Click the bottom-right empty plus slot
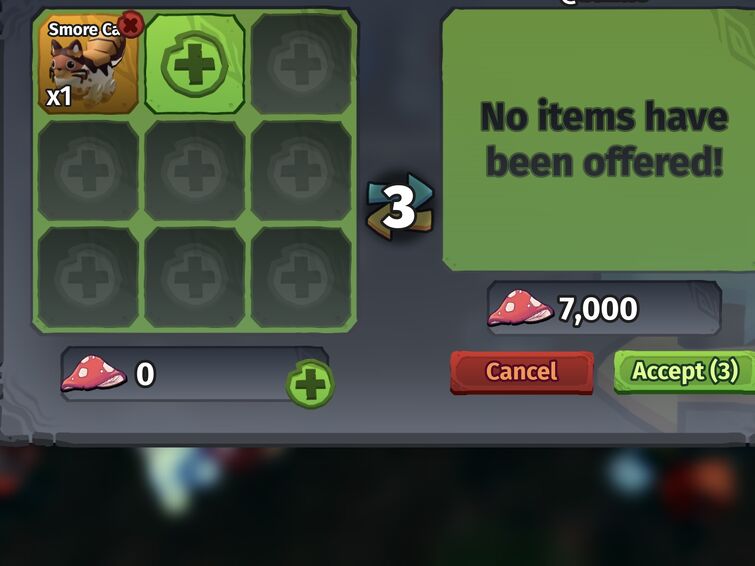755x566 pixels. 301,277
